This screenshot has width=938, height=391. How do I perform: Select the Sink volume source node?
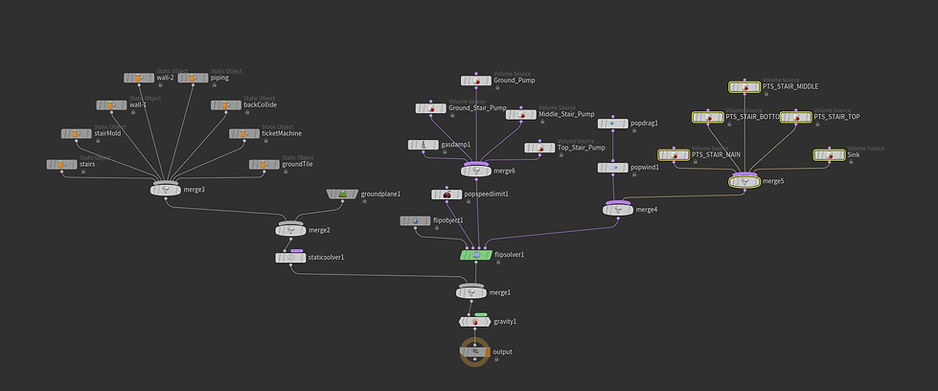[829, 155]
